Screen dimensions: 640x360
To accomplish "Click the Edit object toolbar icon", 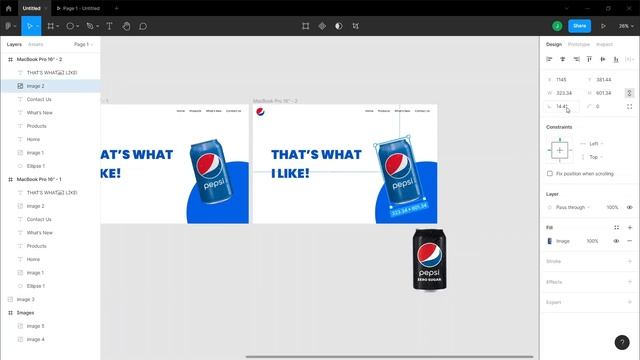I will click(305, 26).
